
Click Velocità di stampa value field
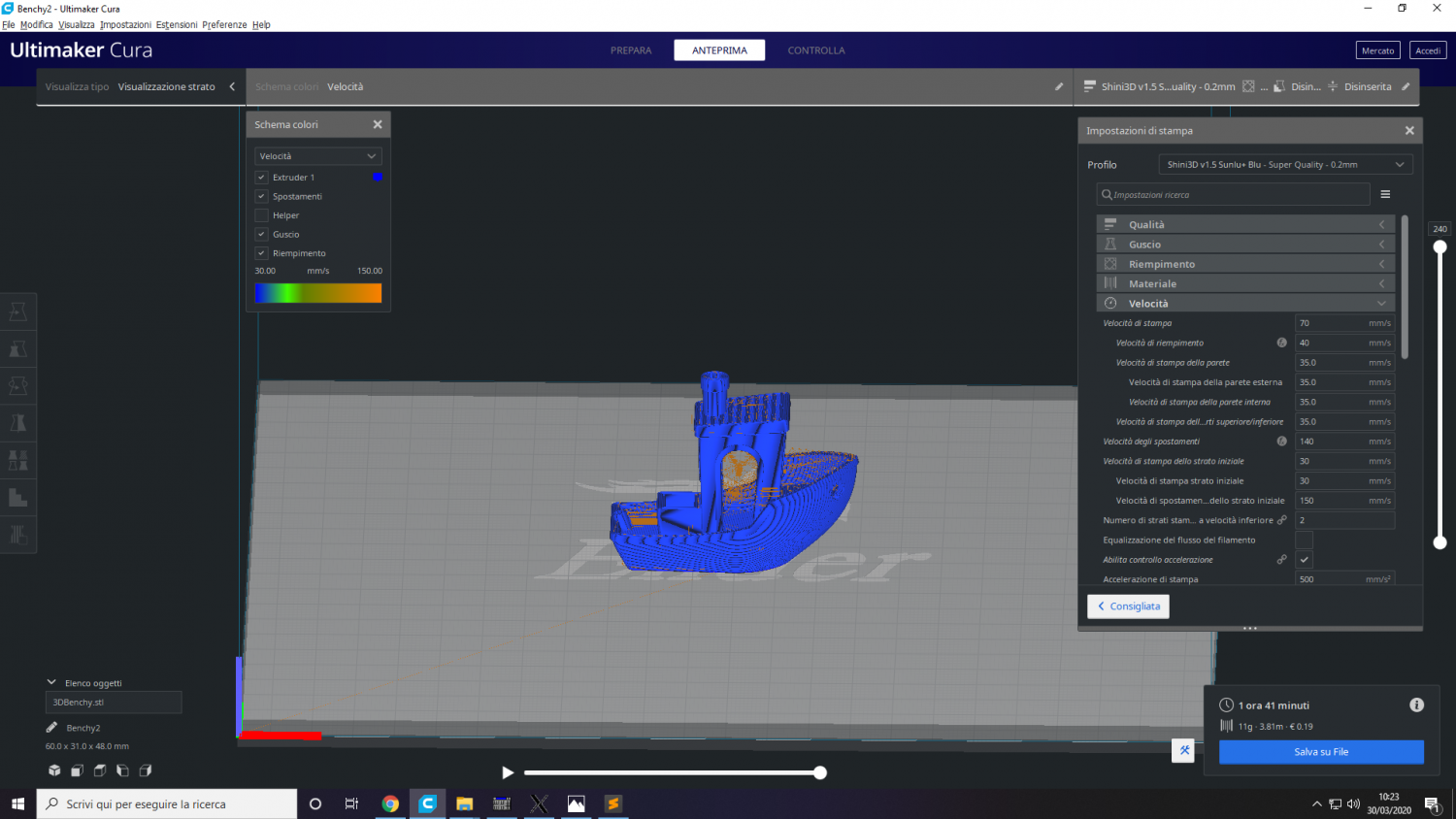tap(1345, 323)
